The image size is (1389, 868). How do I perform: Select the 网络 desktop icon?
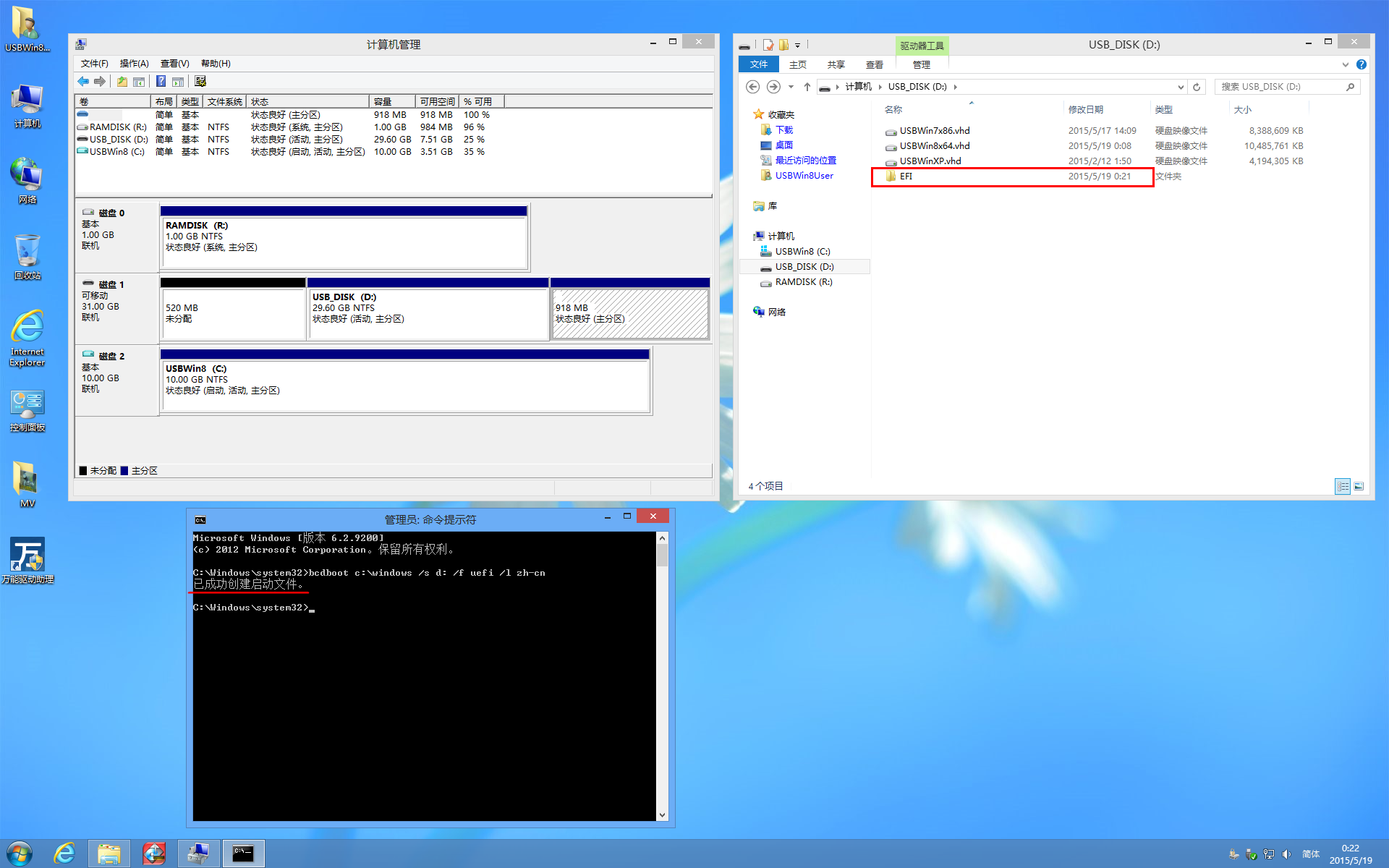[x=27, y=181]
